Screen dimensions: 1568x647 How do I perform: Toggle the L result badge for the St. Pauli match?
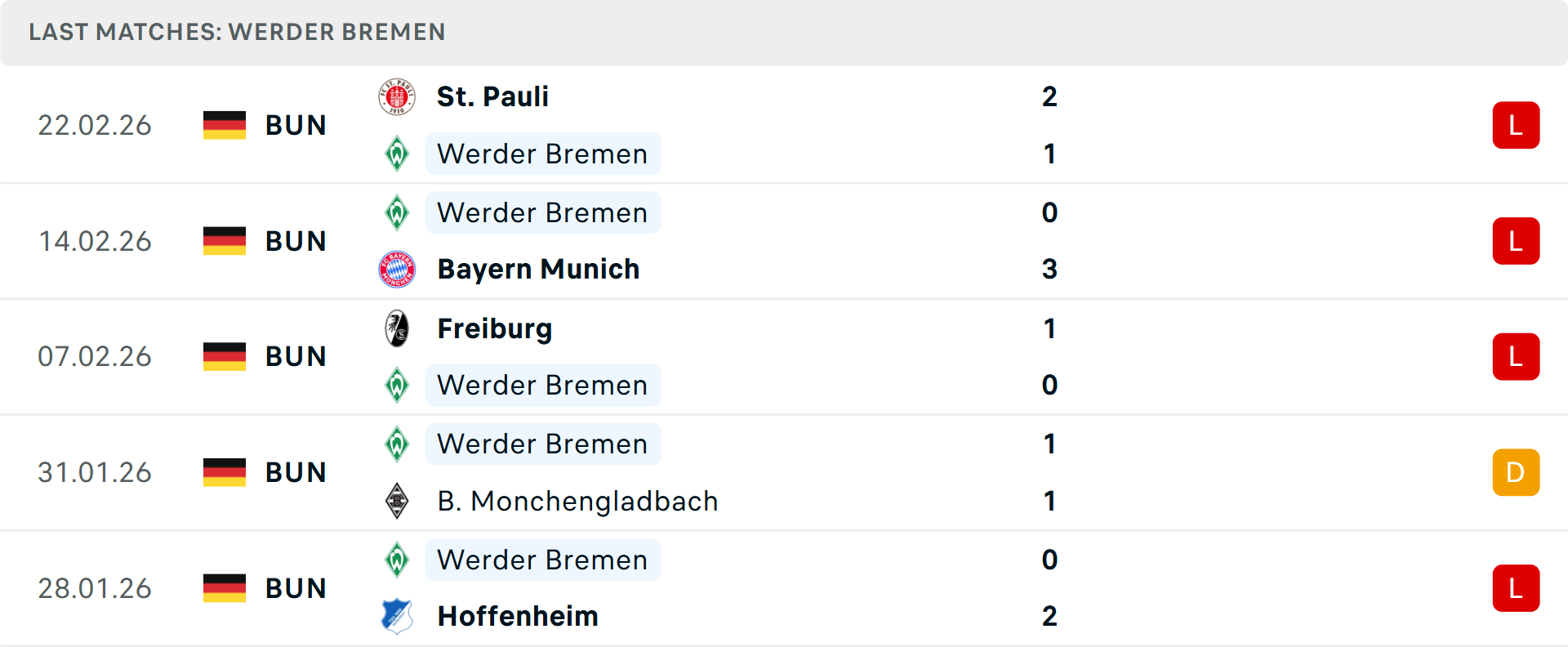pos(1516,125)
